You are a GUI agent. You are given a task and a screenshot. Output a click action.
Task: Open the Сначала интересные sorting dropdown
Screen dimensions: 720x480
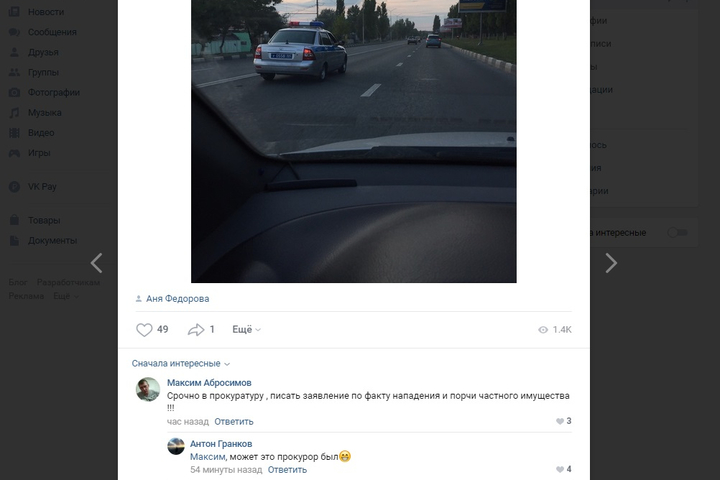pos(181,363)
